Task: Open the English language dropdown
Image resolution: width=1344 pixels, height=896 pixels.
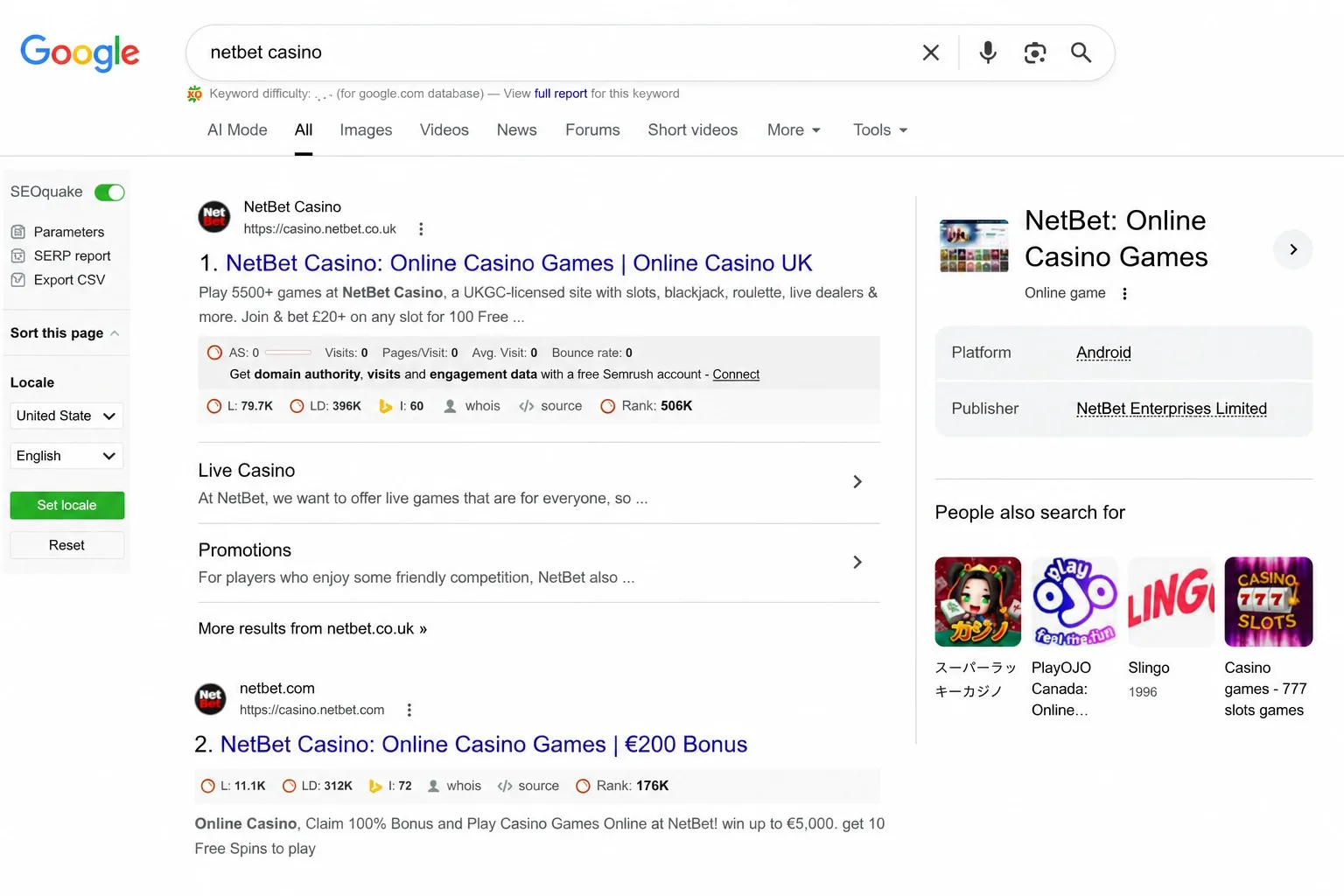Action: [66, 456]
